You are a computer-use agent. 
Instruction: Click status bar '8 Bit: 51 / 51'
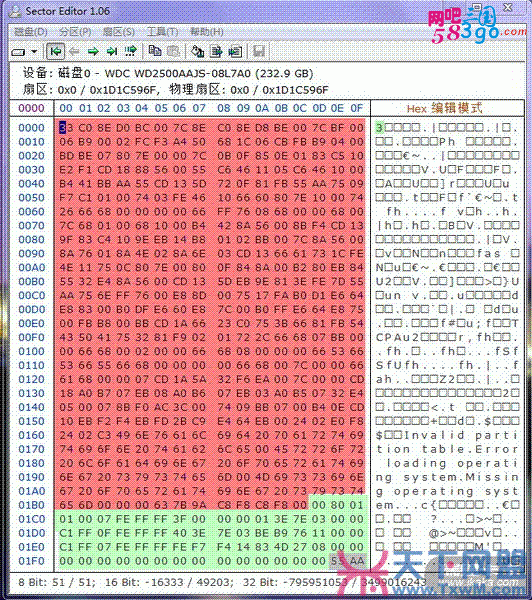[x=56, y=582]
